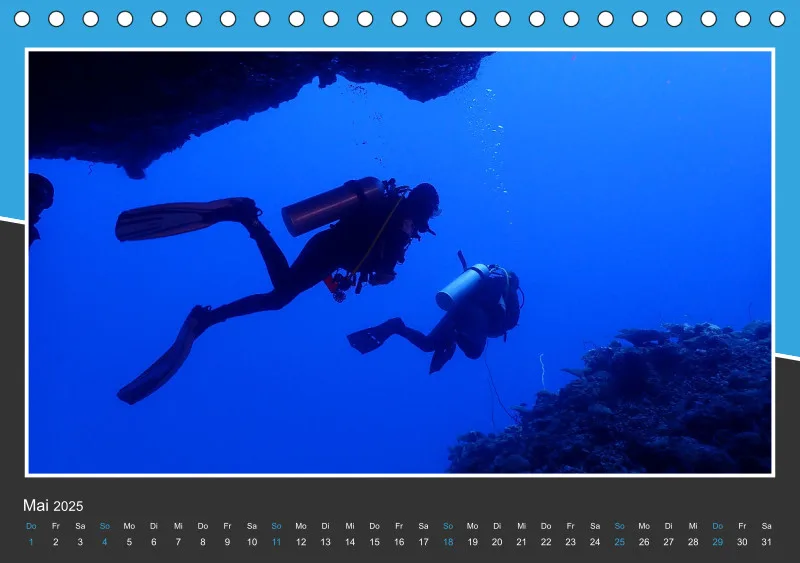Select day 22 in the calendar row
800x563 pixels.
[546, 542]
